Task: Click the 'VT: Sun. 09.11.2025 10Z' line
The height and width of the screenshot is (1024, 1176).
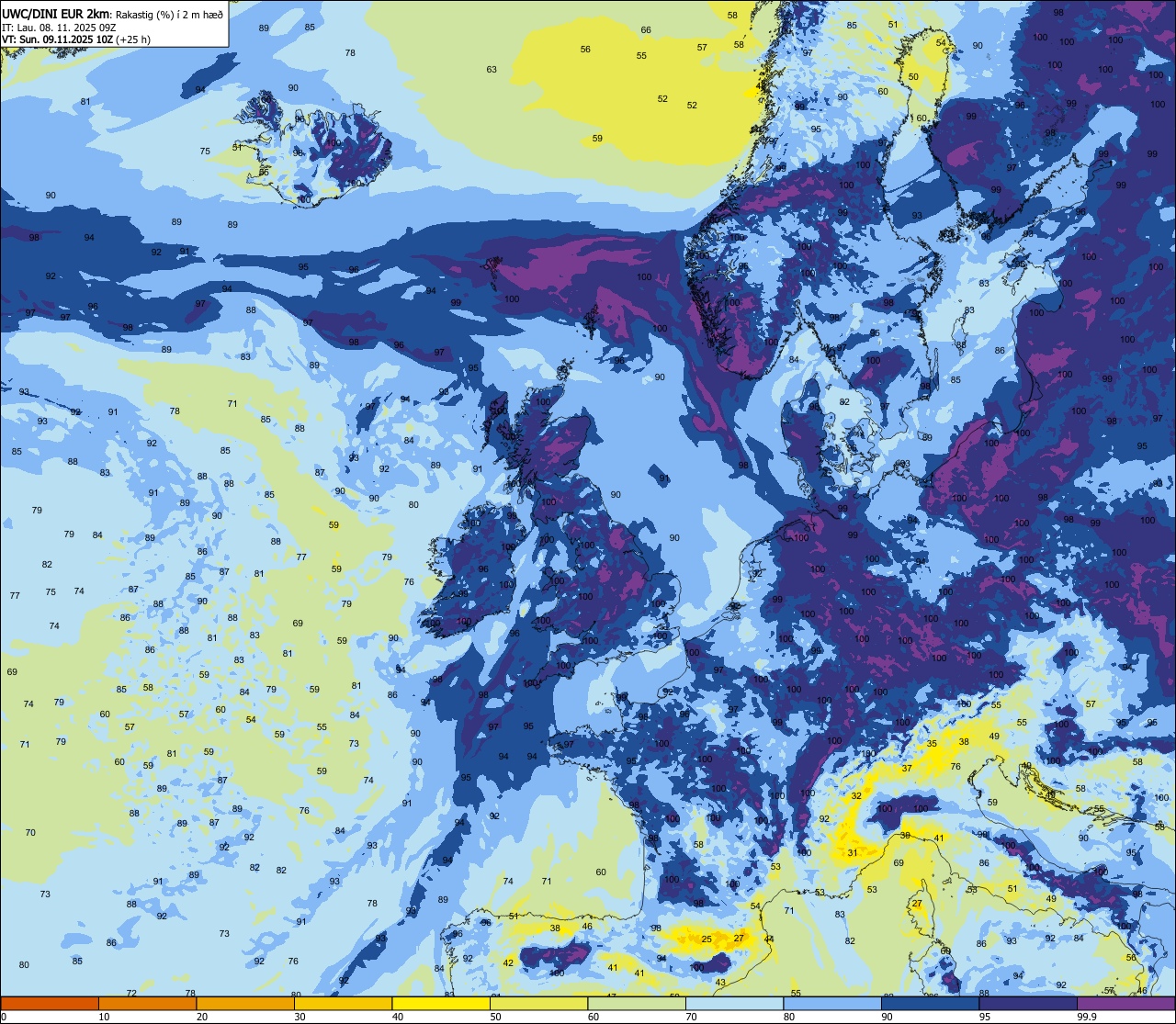Action: tap(58, 39)
